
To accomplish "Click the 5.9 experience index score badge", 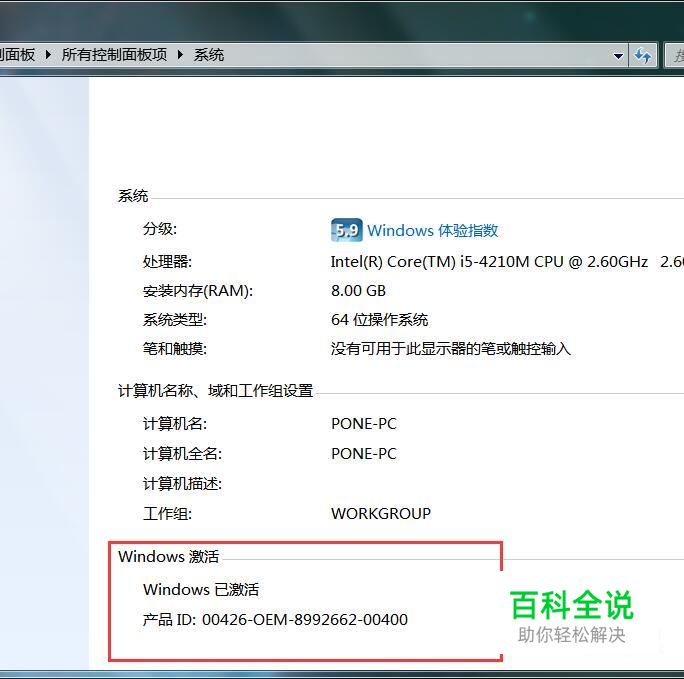I will [x=346, y=230].
